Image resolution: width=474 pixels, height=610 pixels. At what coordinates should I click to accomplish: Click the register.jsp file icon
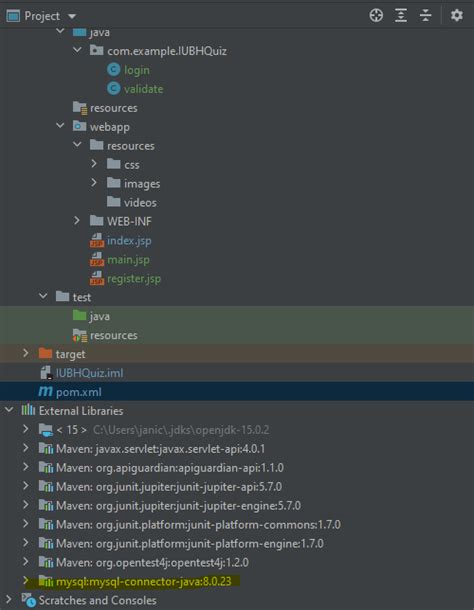tap(97, 278)
